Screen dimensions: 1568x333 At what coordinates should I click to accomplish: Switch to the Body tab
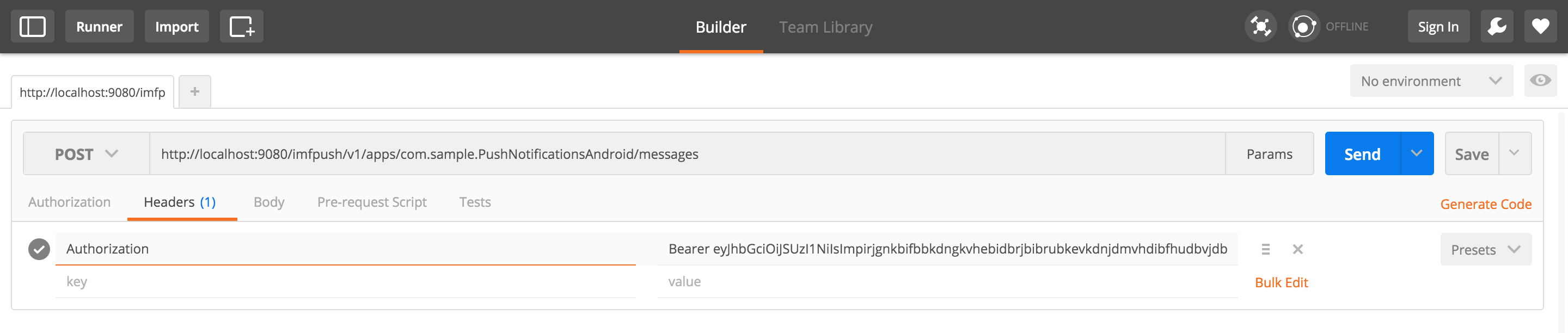269,202
